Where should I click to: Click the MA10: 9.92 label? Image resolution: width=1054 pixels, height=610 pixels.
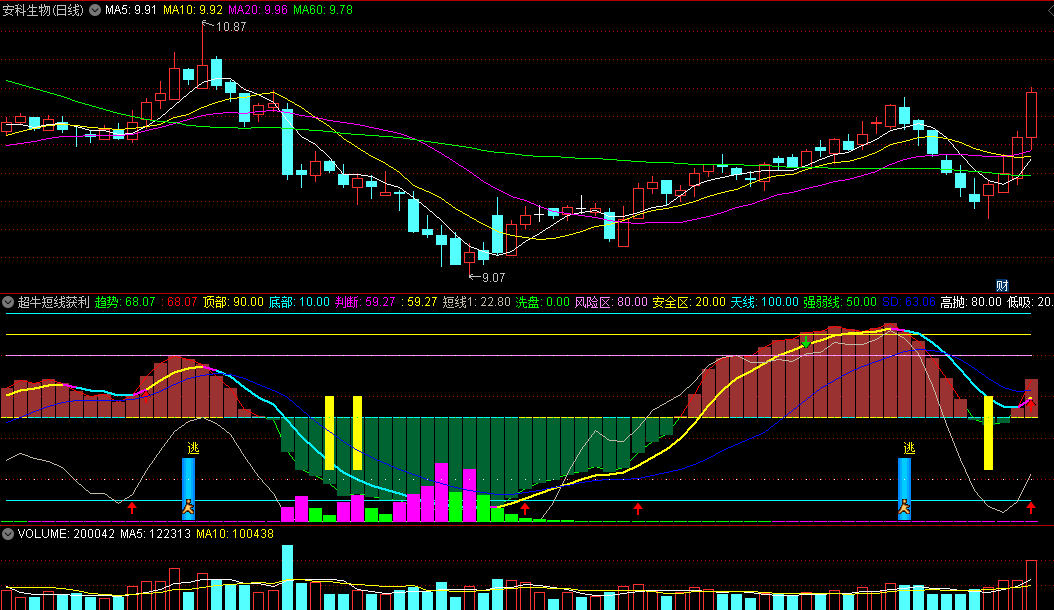tap(192, 10)
